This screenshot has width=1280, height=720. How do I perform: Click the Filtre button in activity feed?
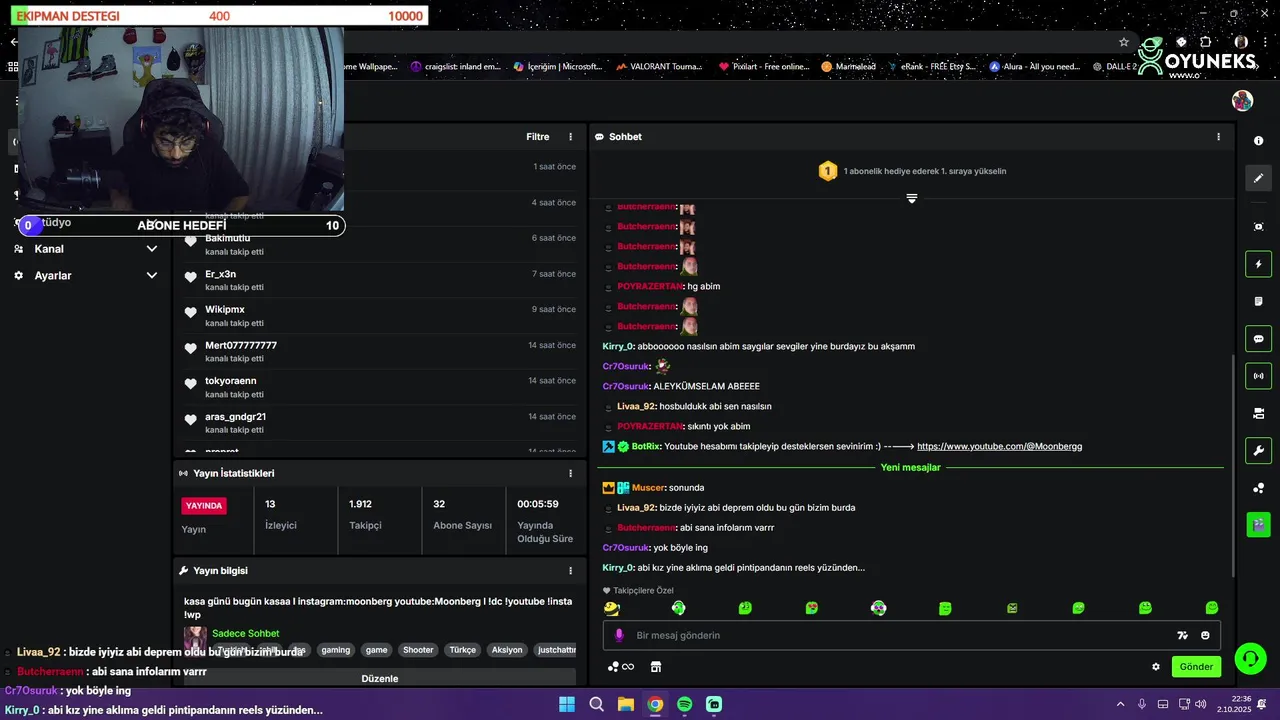coord(538,137)
